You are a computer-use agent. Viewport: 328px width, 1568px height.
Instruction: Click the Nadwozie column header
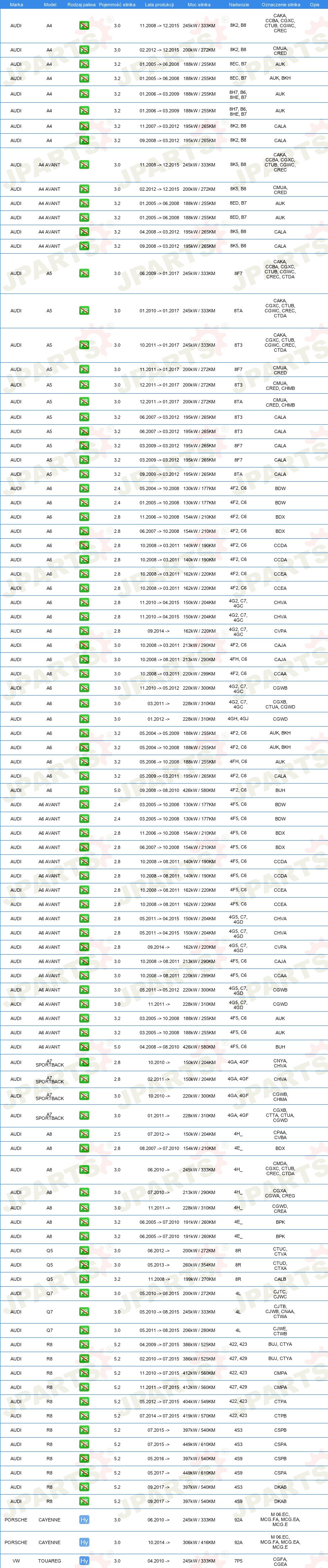[x=239, y=4]
